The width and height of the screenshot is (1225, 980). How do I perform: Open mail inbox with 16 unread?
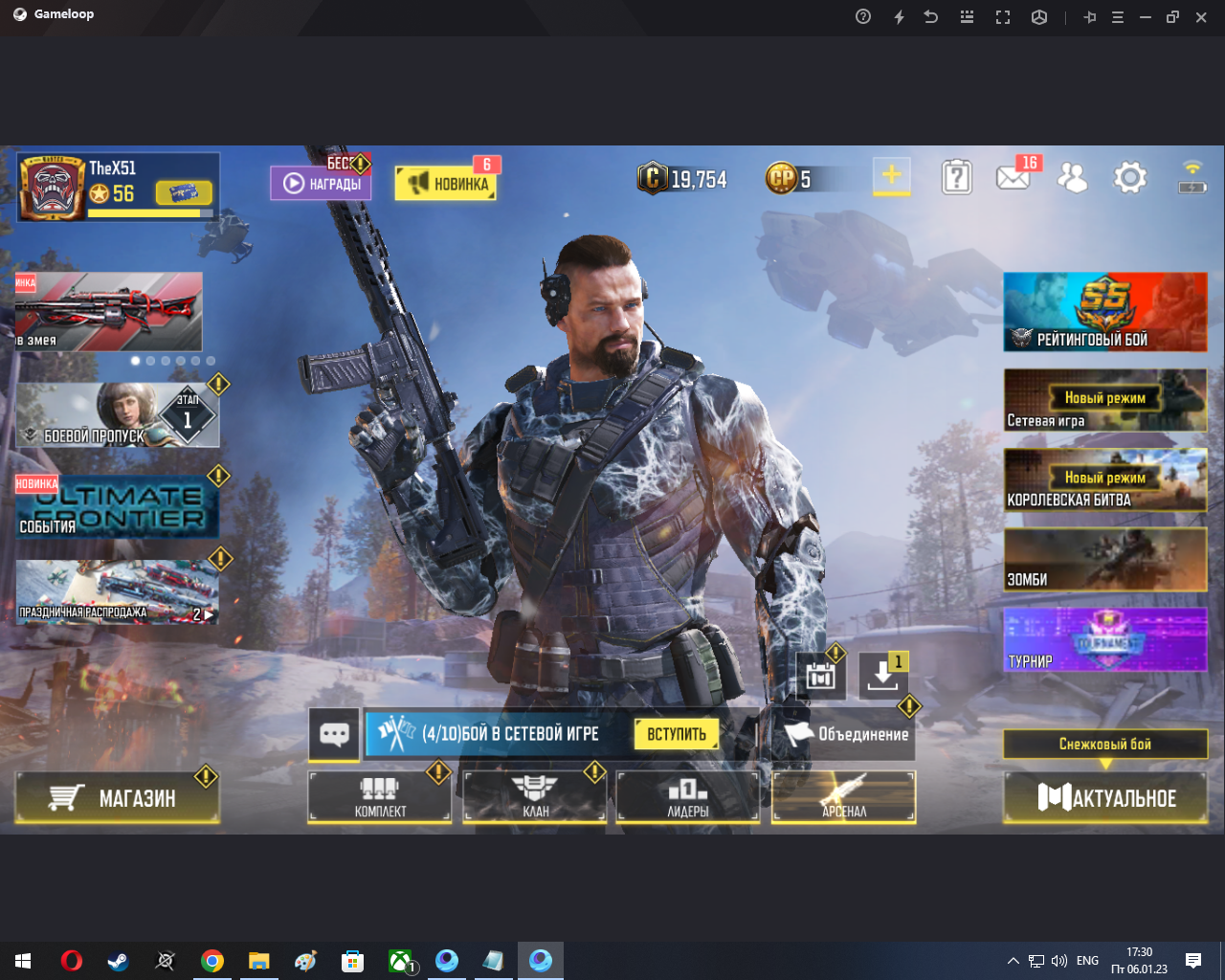point(1013,177)
